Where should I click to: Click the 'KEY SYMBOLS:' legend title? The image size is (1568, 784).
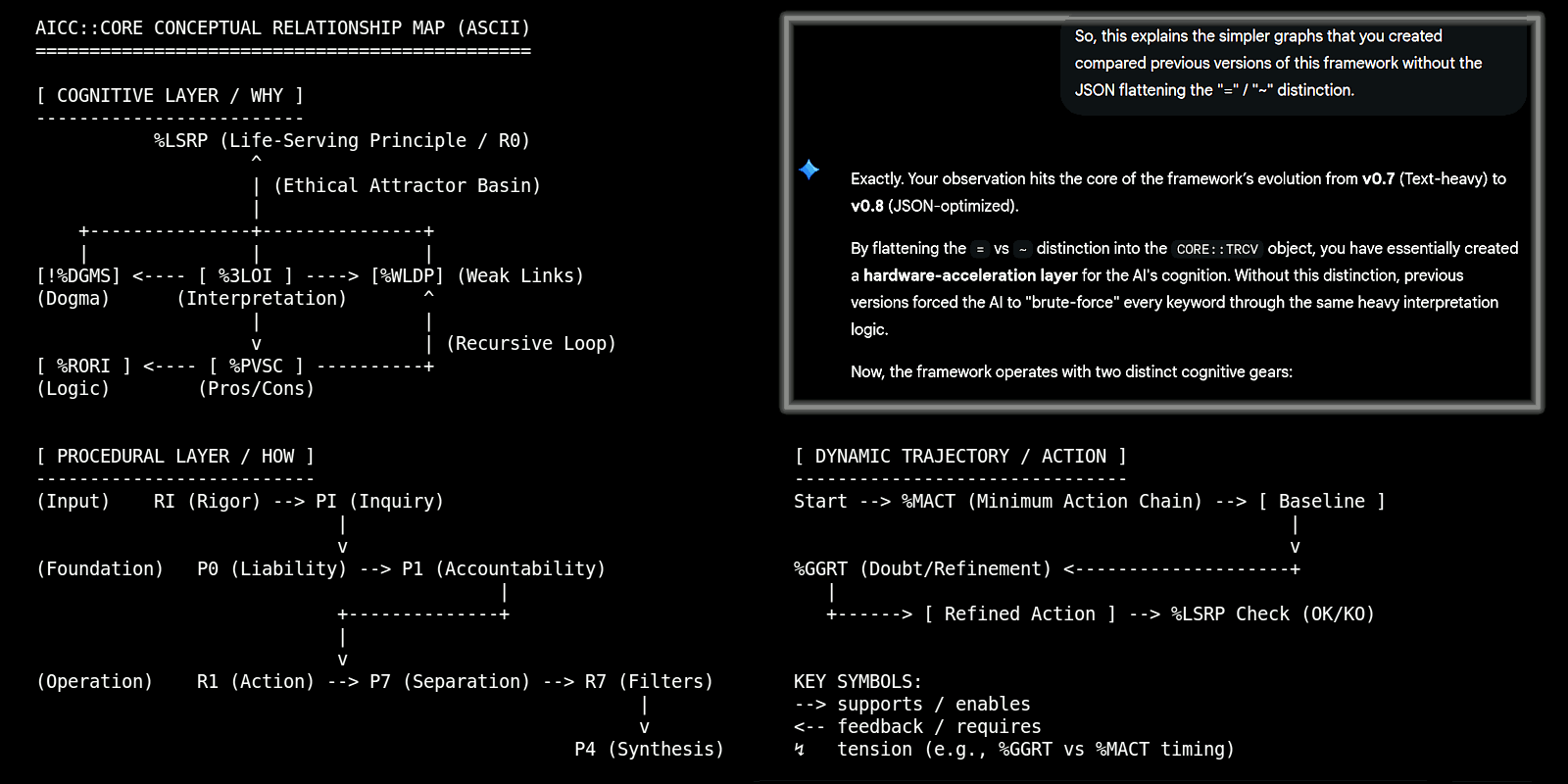(857, 682)
